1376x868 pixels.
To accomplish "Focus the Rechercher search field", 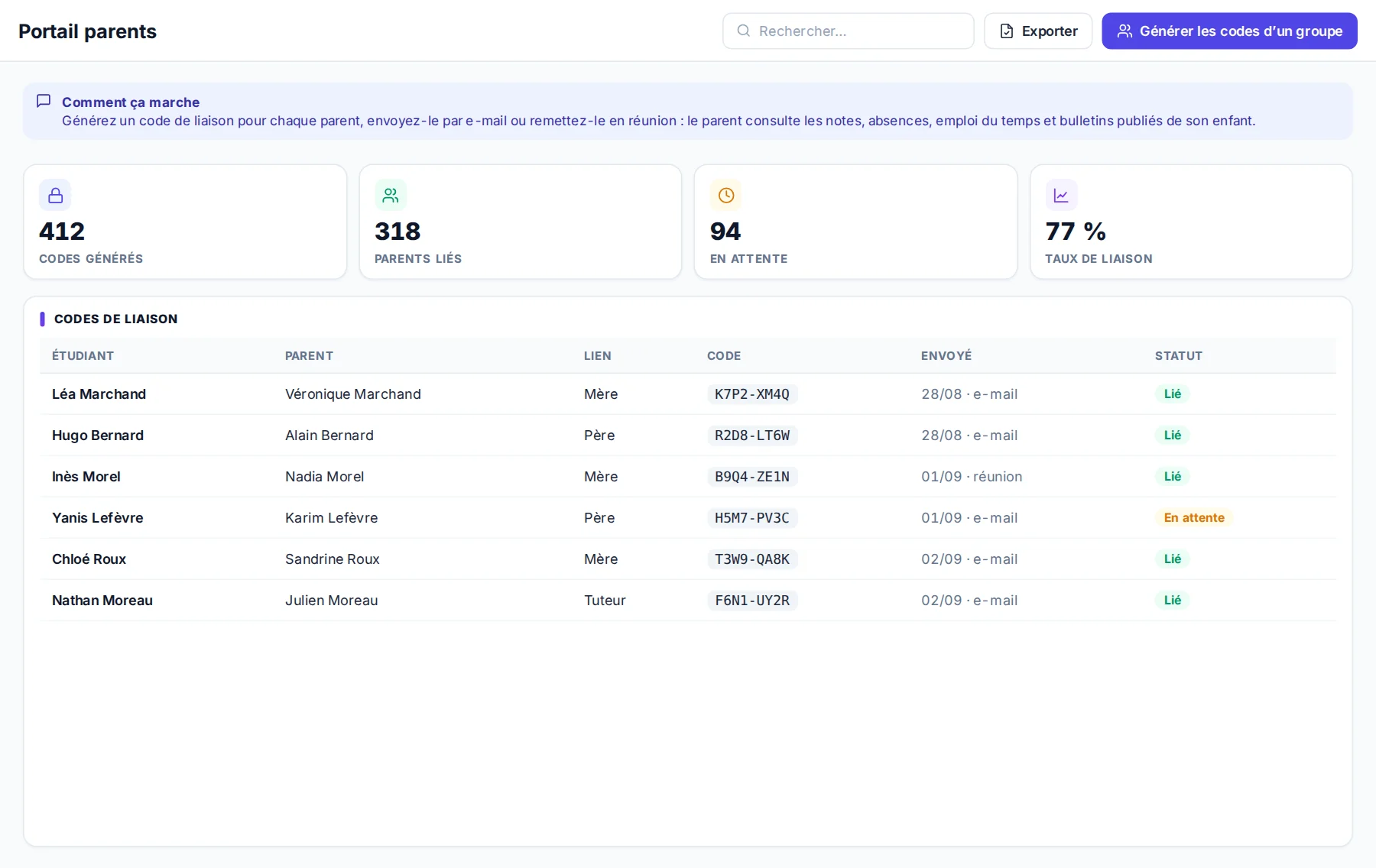I will 849,31.
